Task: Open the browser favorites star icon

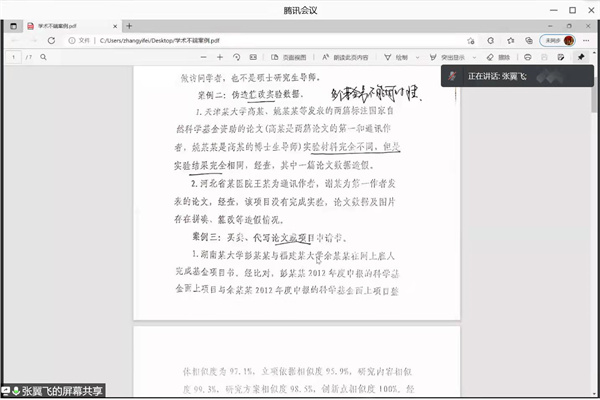Action: [x=512, y=40]
